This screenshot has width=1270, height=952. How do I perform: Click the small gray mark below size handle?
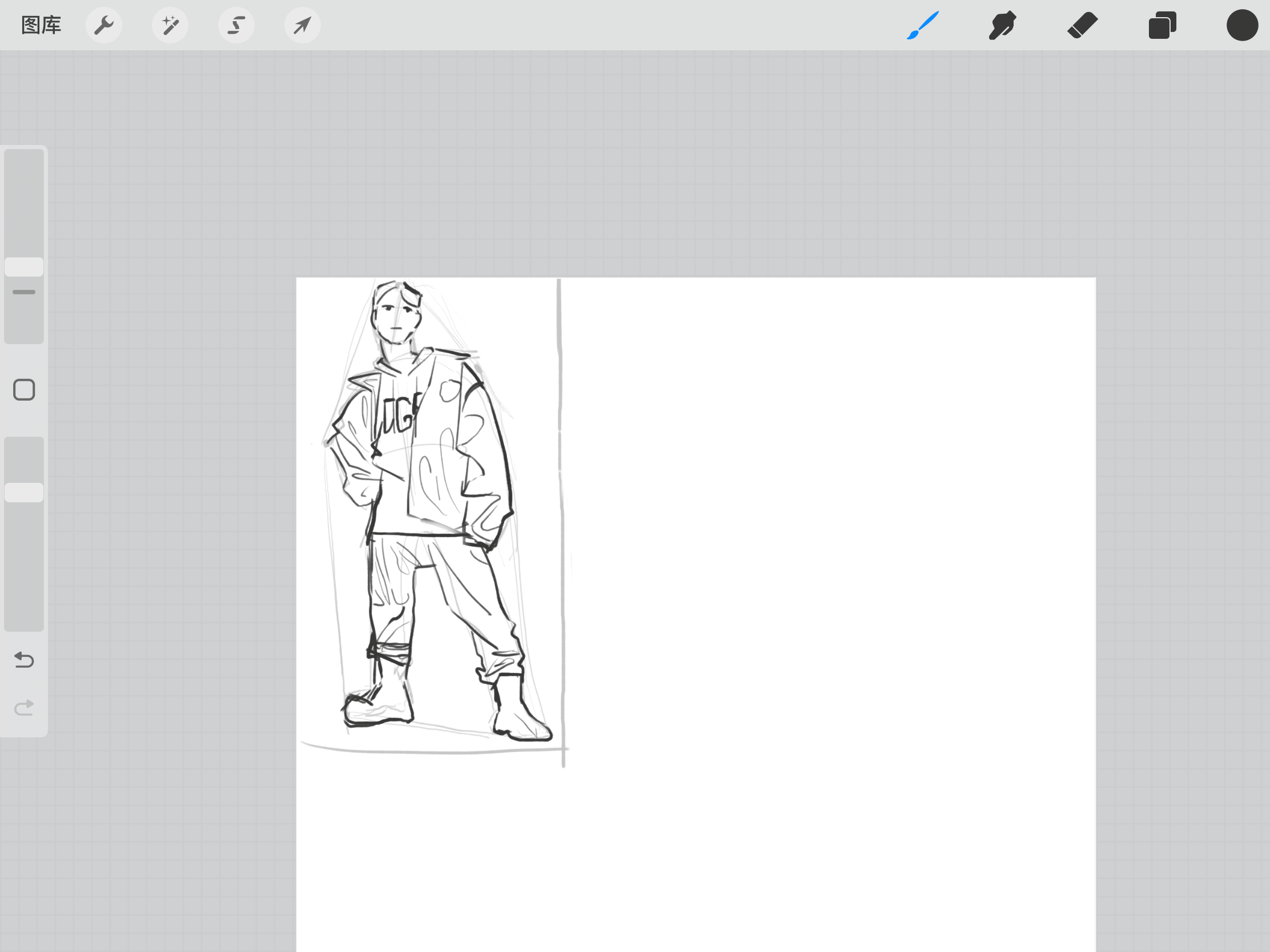(x=24, y=292)
